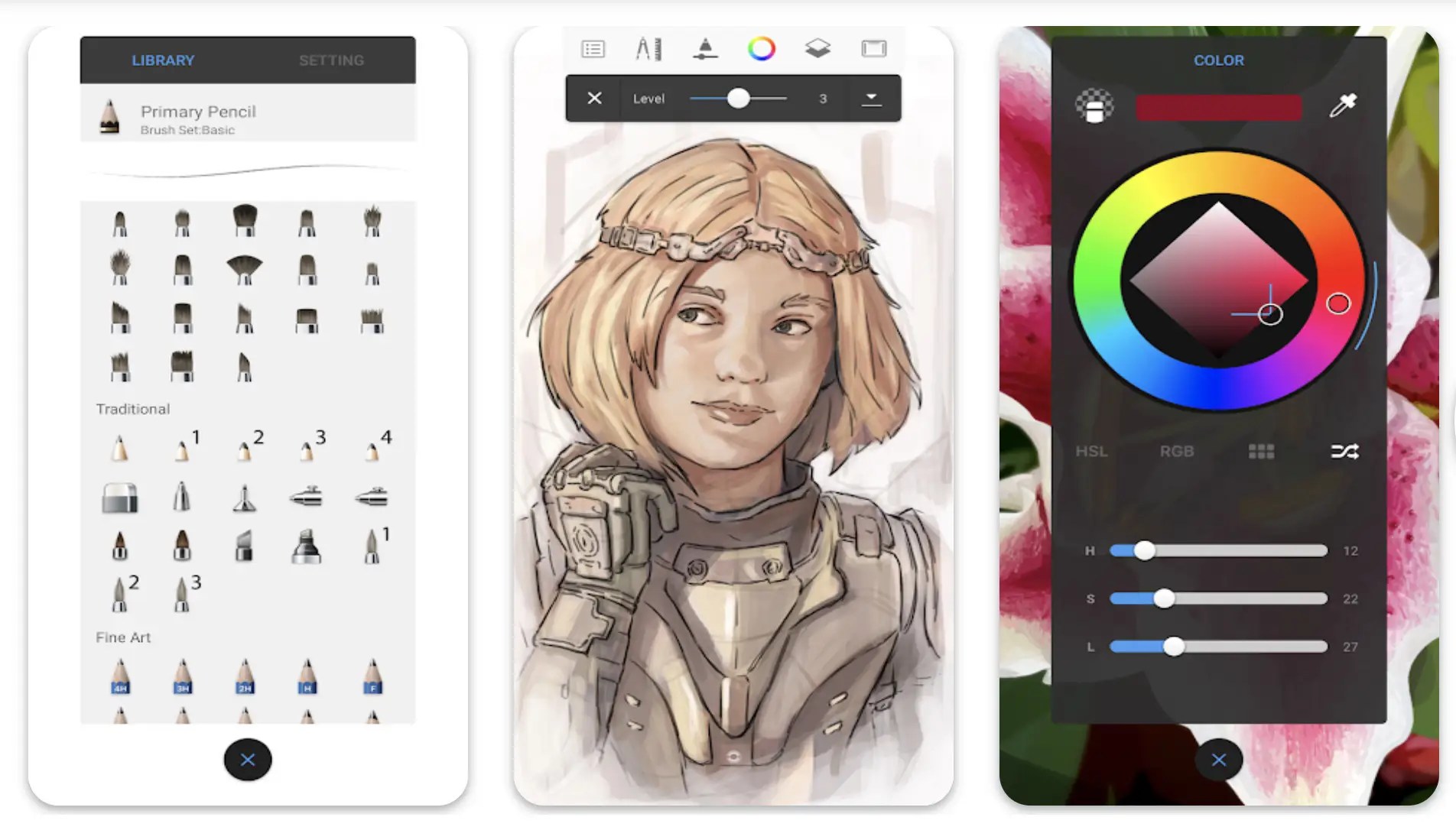Open the color wheel picker

[x=762, y=48]
